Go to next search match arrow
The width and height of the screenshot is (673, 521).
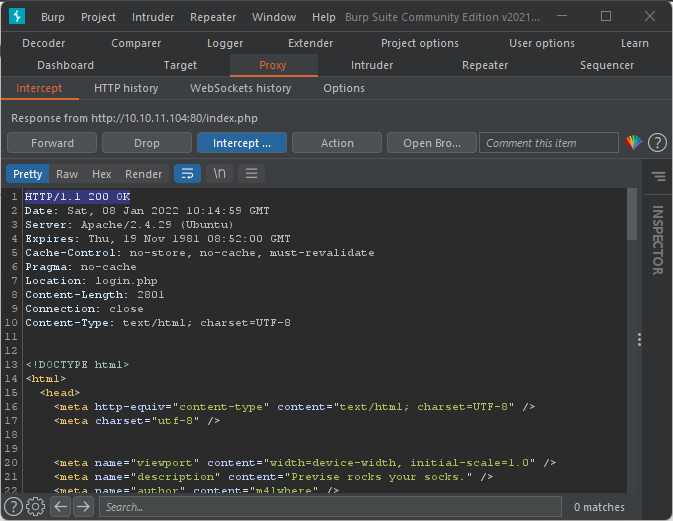click(x=83, y=507)
